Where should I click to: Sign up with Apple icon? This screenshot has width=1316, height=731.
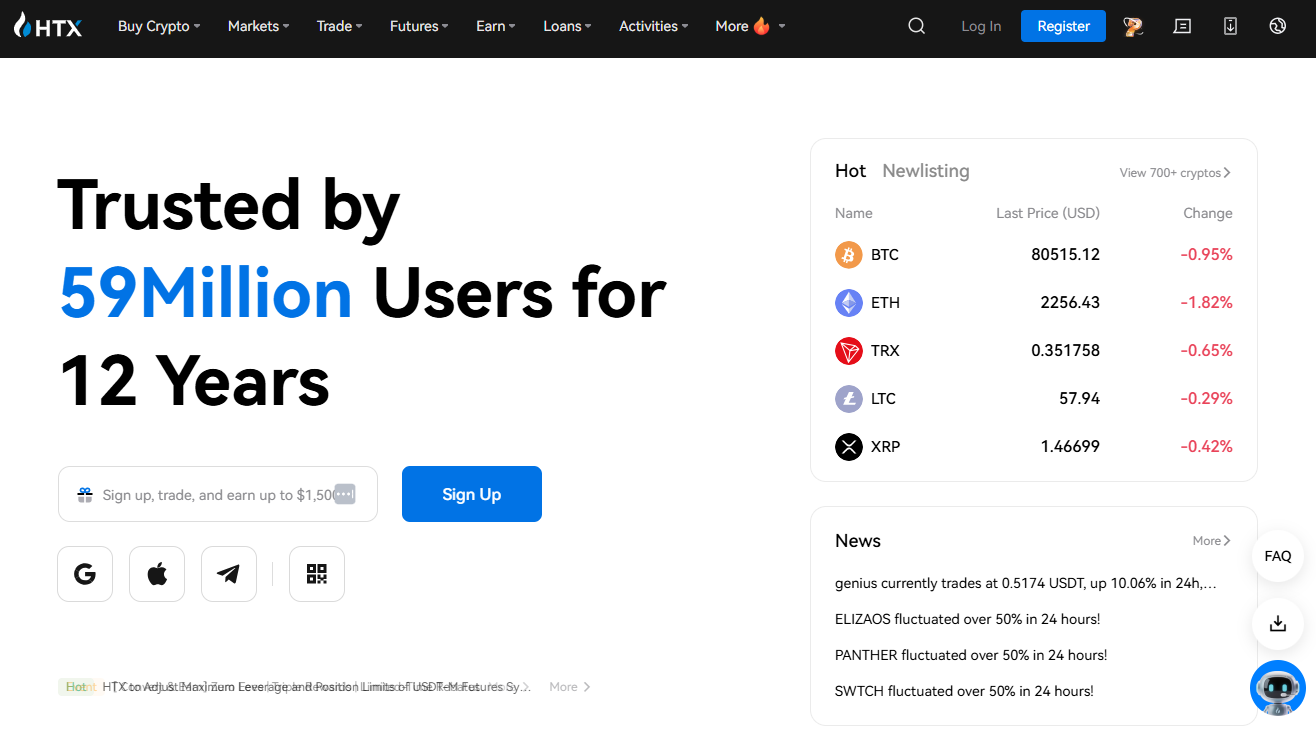coord(157,574)
